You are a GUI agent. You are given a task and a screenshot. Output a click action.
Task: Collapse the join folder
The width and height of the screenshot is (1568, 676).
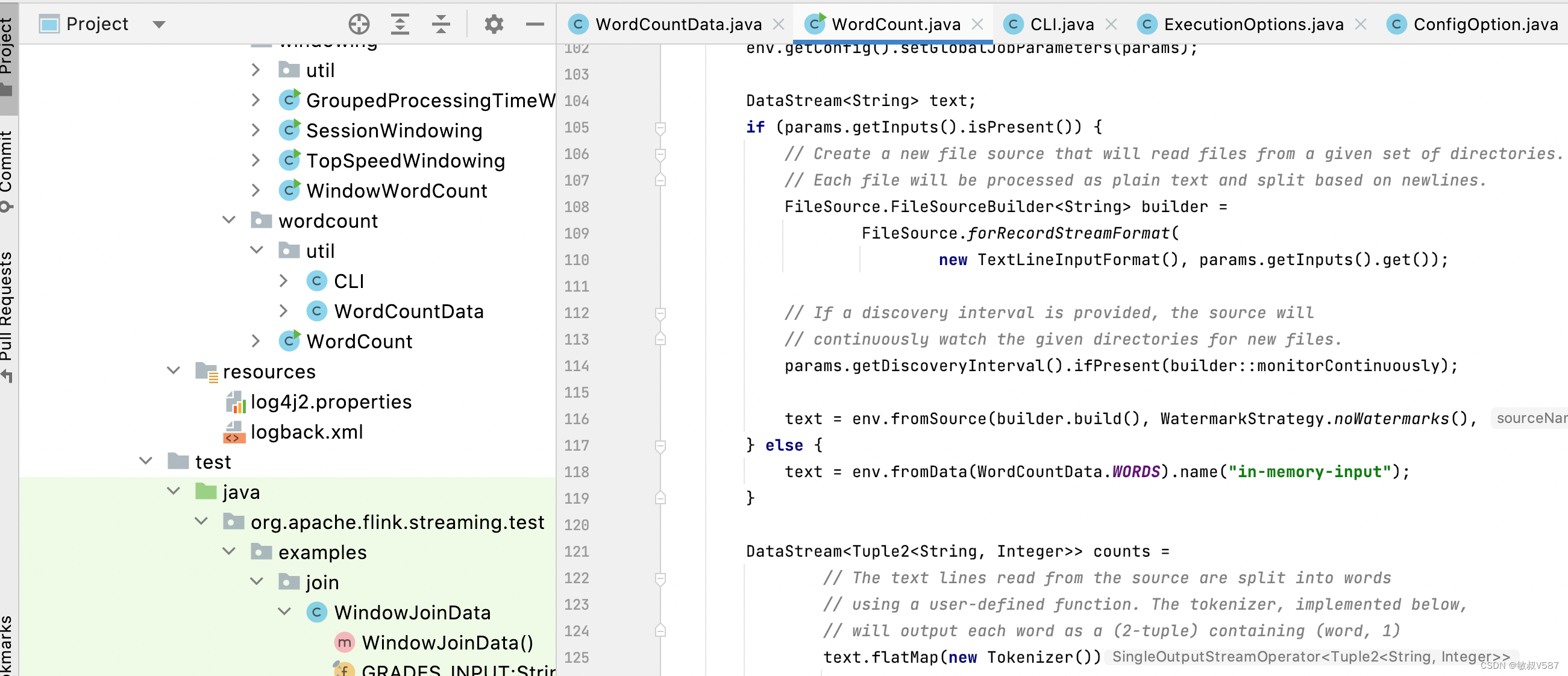tap(256, 581)
